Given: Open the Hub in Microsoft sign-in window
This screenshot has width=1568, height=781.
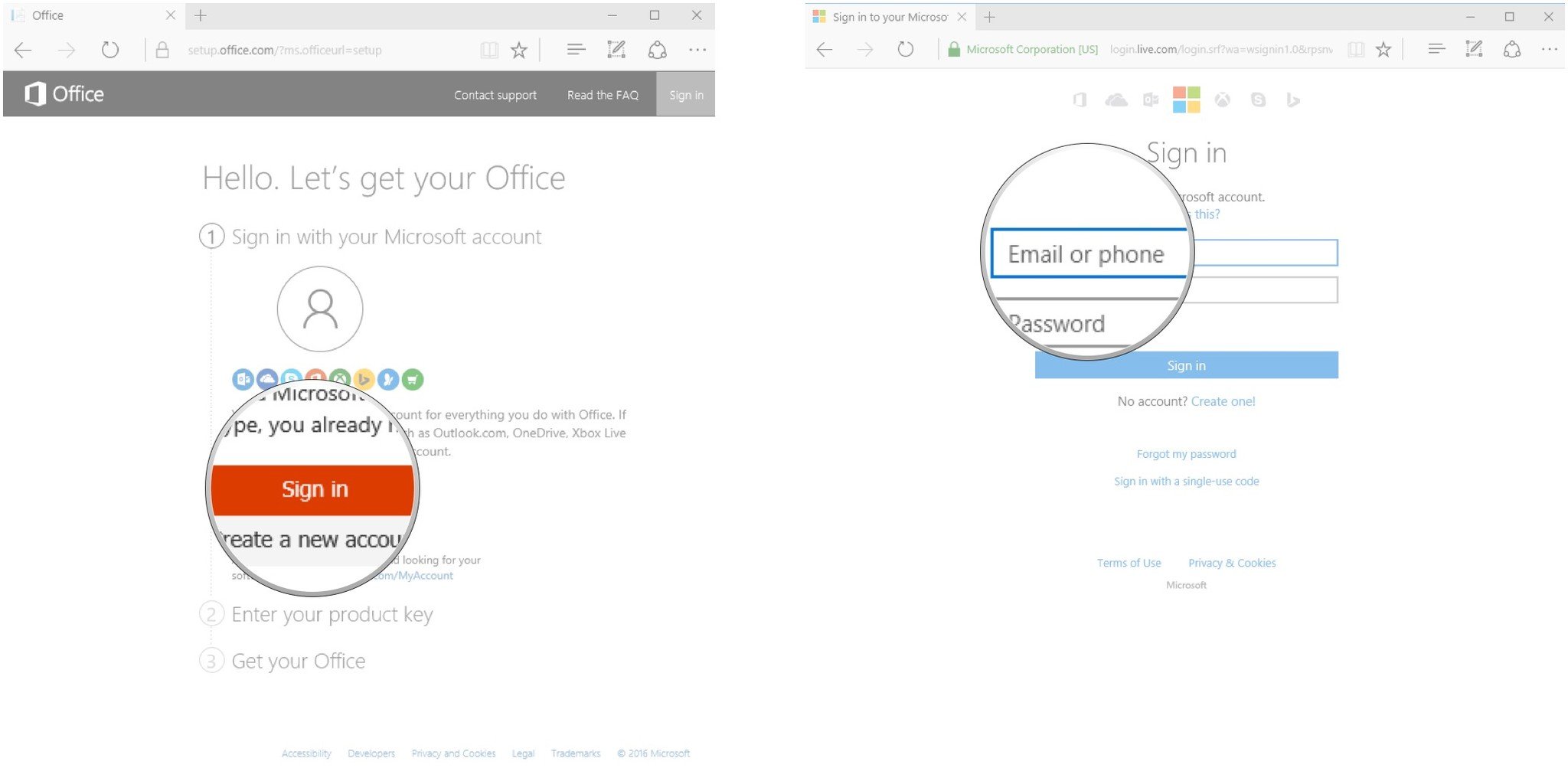Looking at the screenshot, I should point(1437,49).
